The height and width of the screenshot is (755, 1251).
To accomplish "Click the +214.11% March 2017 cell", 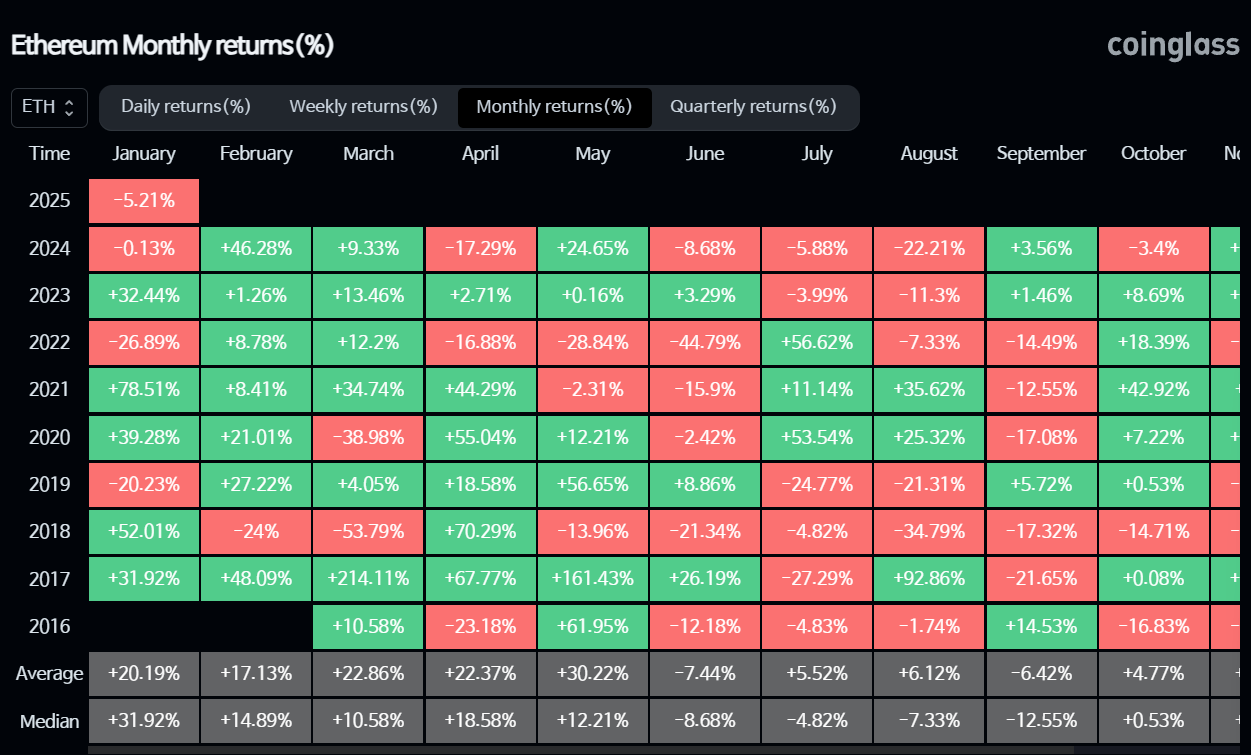I will click(368, 579).
